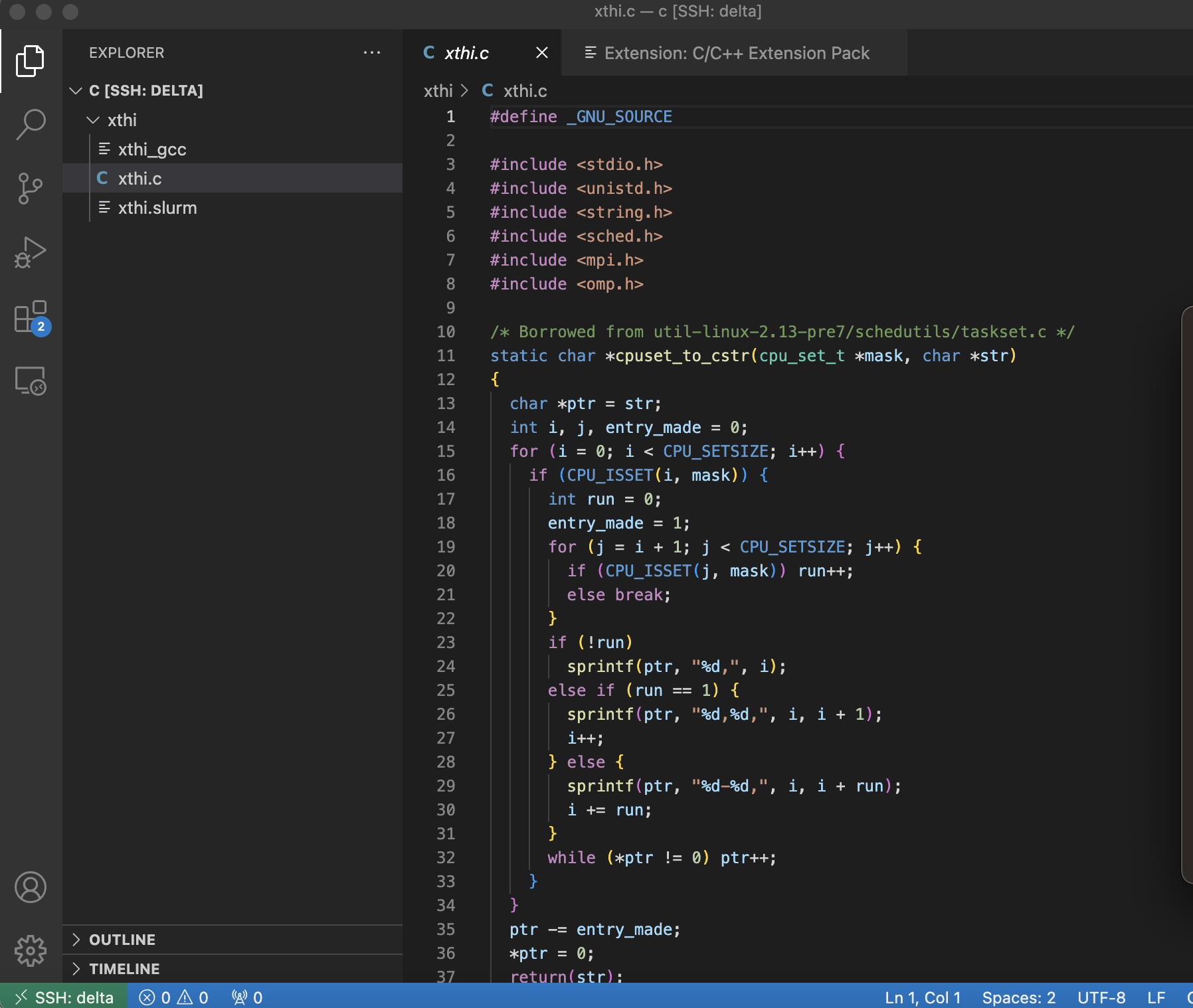Click Spaces: 2 indentation indicator

(1019, 997)
